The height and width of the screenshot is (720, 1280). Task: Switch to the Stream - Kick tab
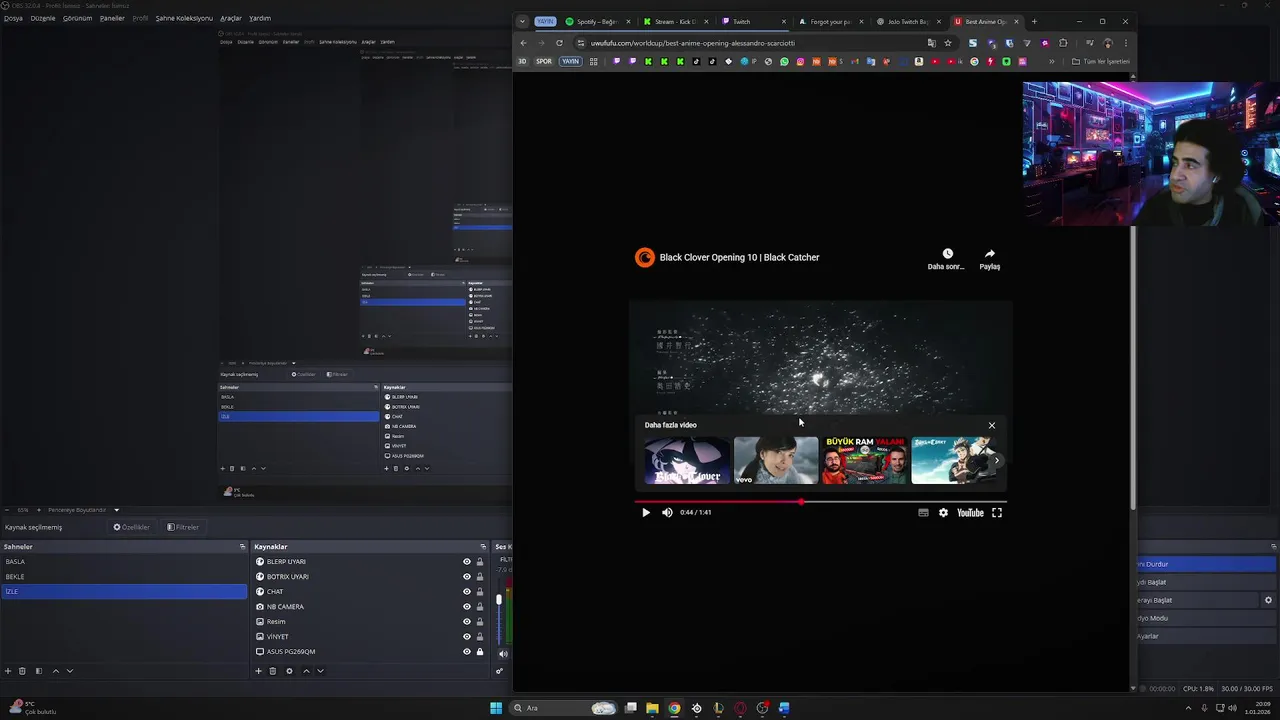click(675, 21)
